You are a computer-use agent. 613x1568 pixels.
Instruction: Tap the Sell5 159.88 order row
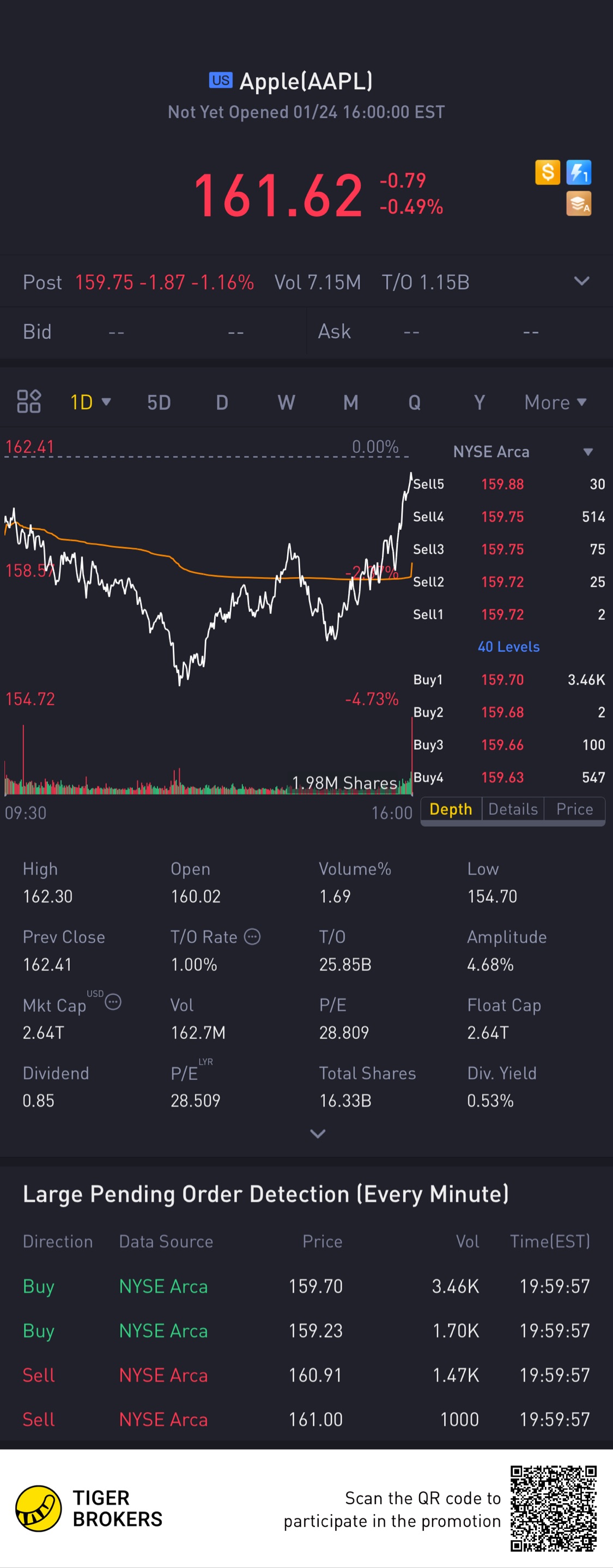pyautogui.click(x=508, y=484)
